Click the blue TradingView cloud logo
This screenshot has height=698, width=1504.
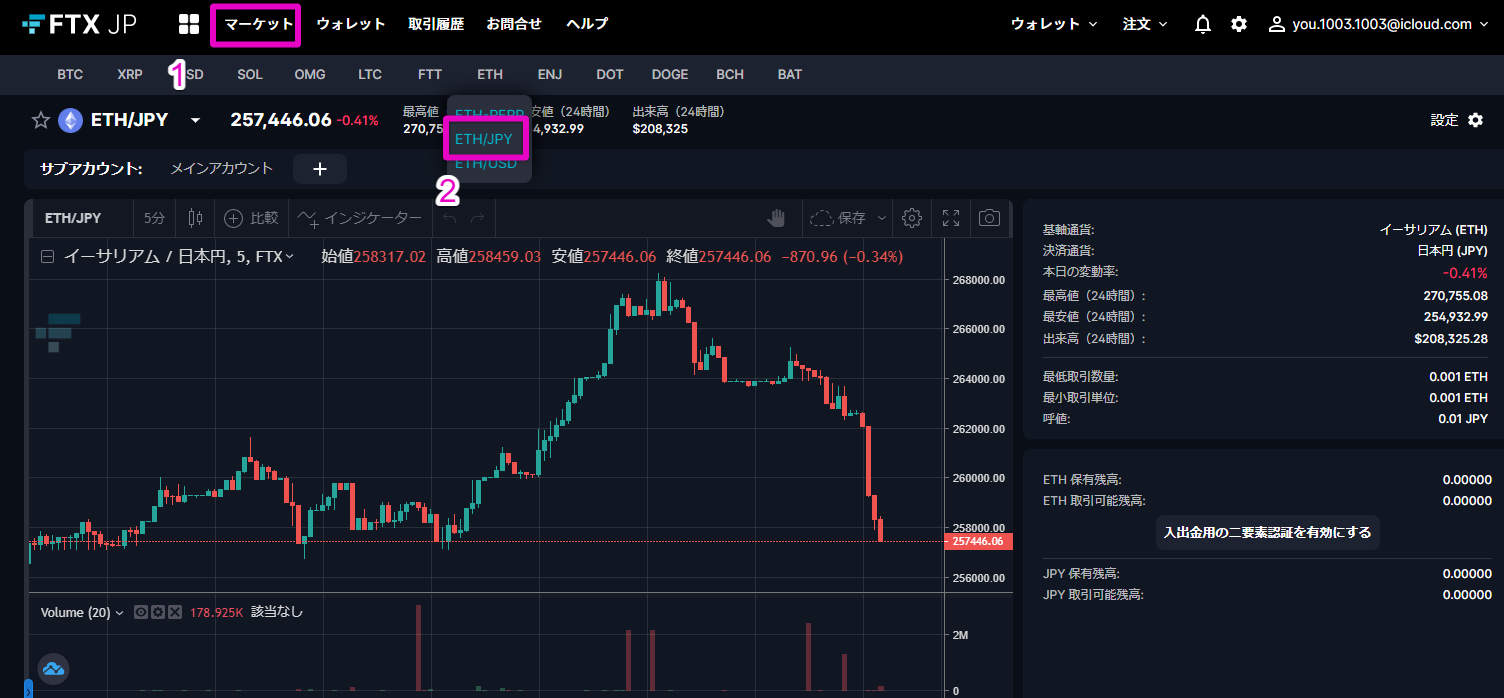(53, 669)
